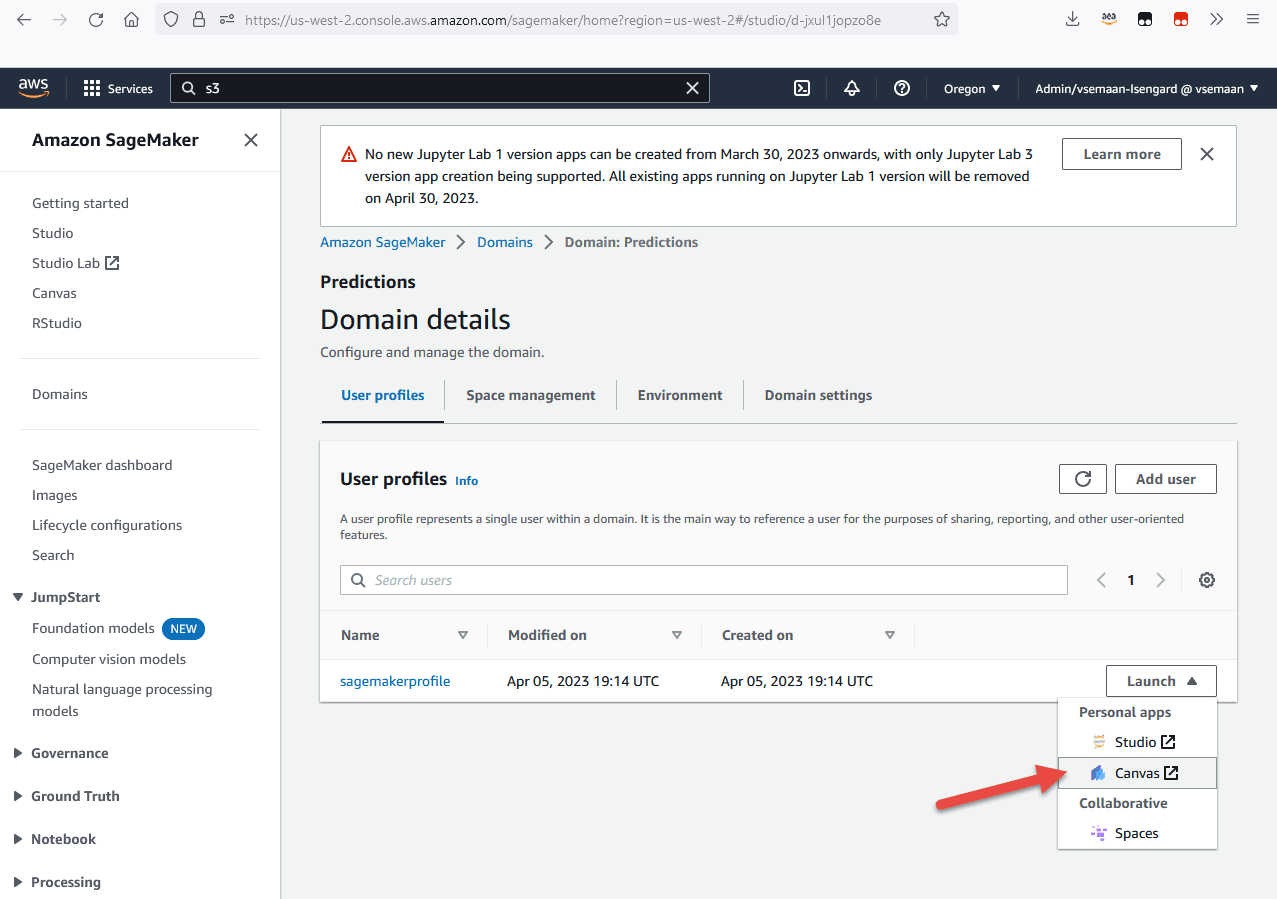Choose Spaces from the Launch menu
The width and height of the screenshot is (1277, 899).
pyautogui.click(x=1137, y=833)
